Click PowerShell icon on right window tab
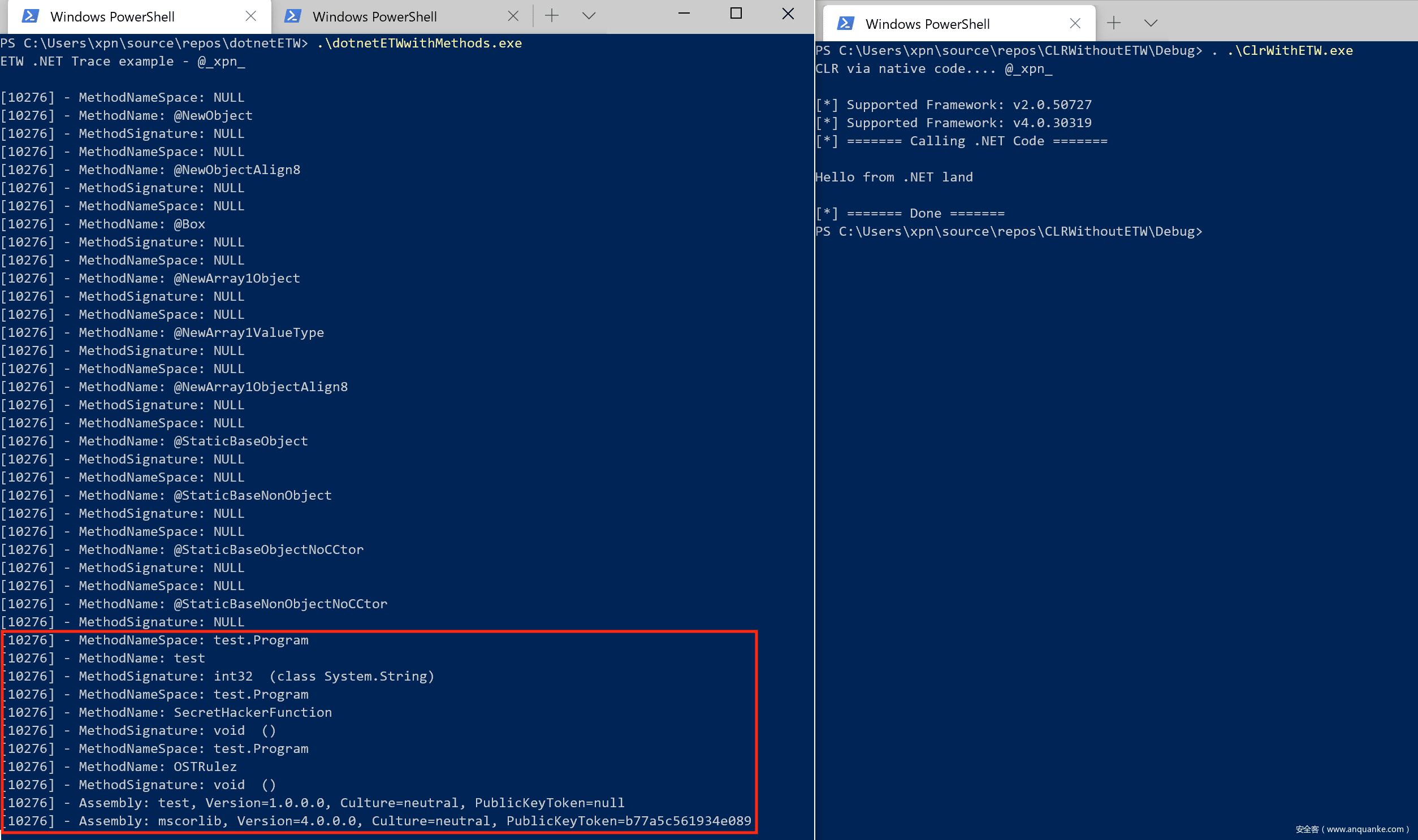This screenshot has width=1418, height=840. pyautogui.click(x=845, y=23)
